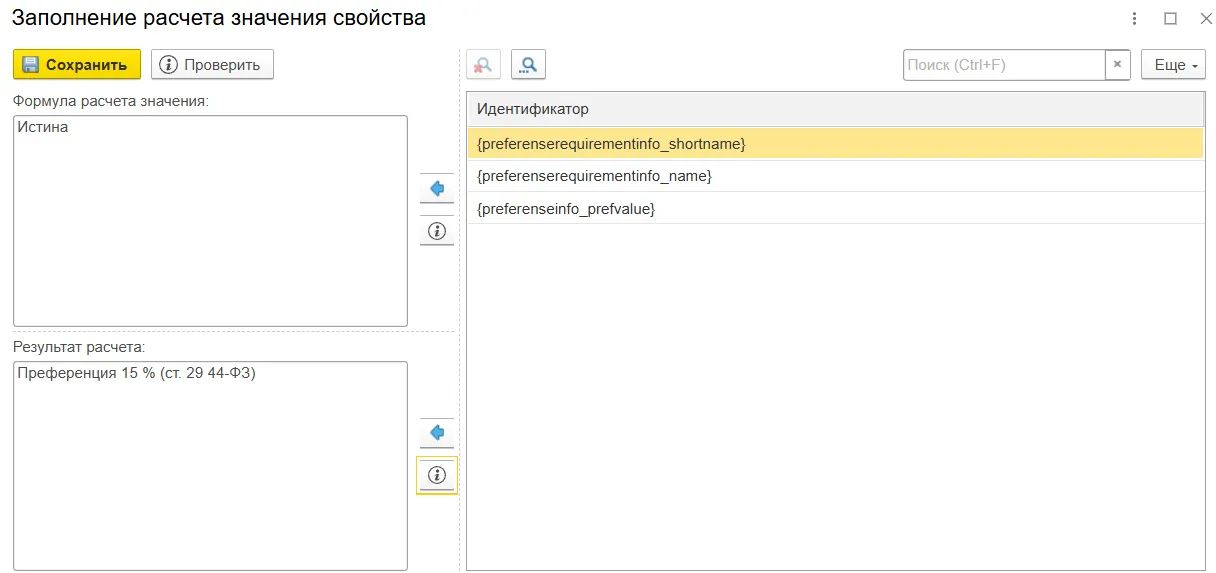Click in the formula text area with Истина

210,221
